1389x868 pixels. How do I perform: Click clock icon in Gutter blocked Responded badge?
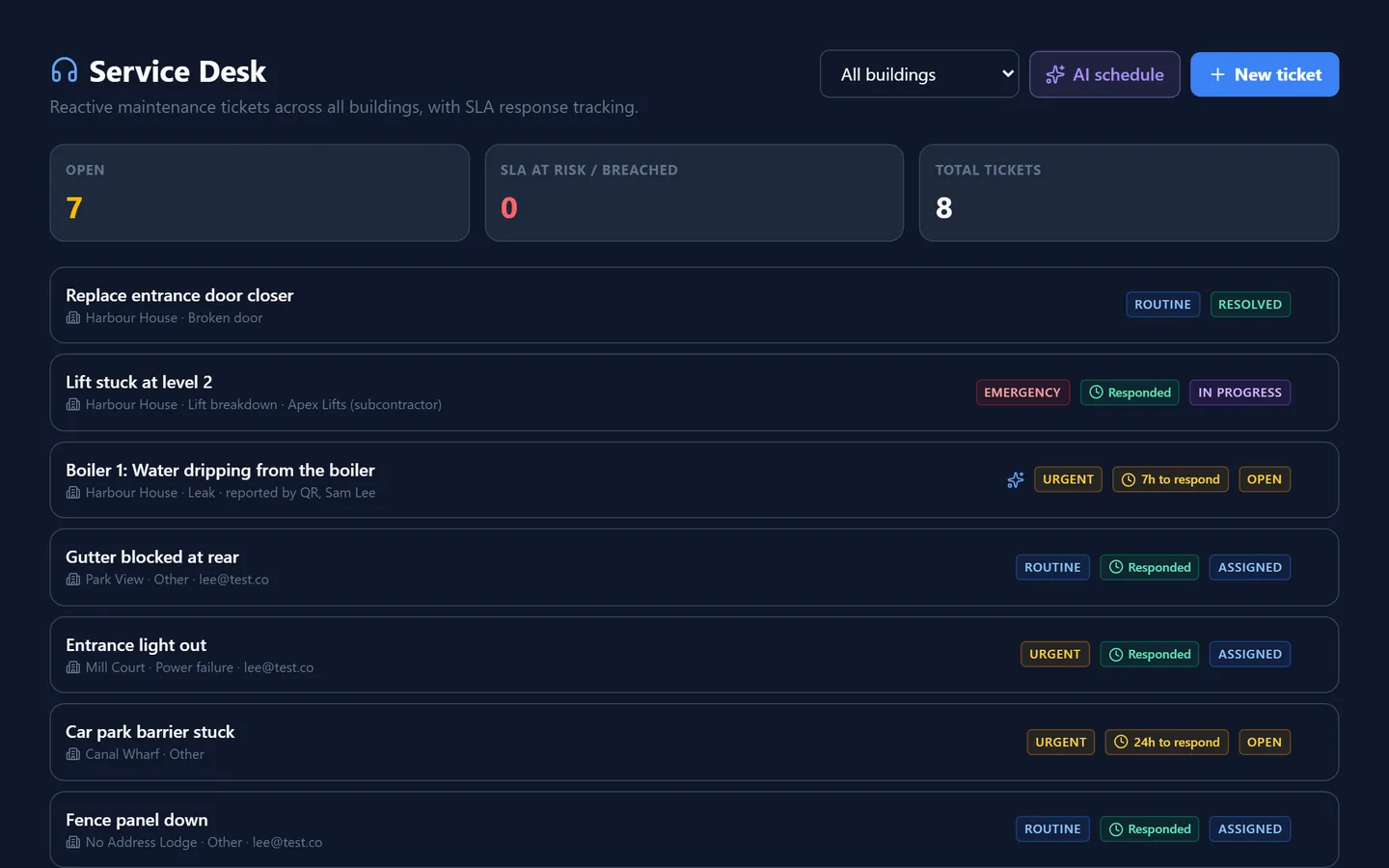(x=1116, y=567)
